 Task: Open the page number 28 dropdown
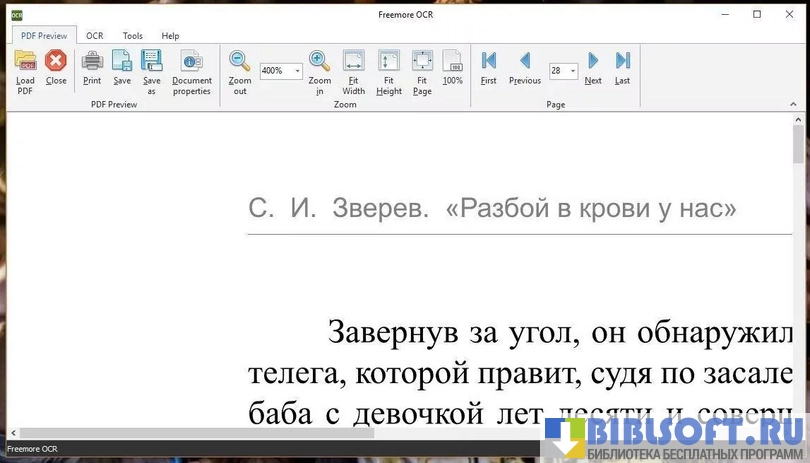[573, 71]
